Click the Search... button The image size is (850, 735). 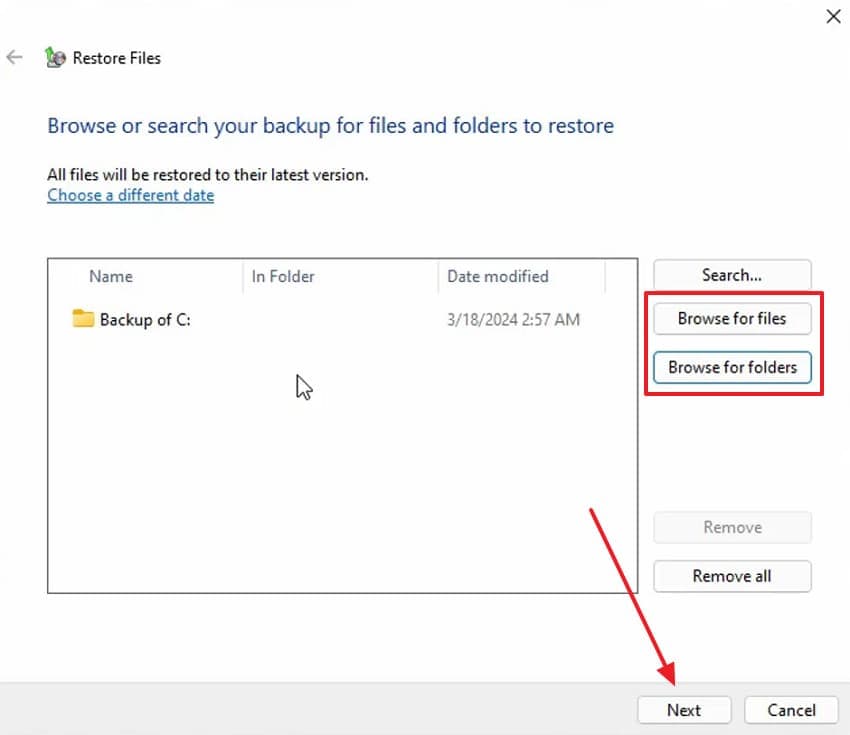[x=732, y=275]
